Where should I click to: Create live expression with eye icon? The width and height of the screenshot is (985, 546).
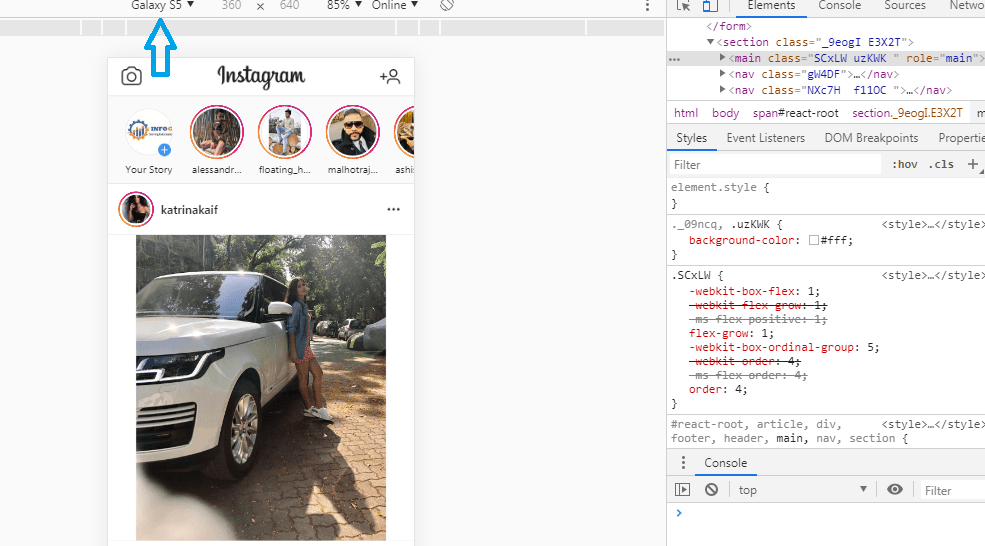895,489
